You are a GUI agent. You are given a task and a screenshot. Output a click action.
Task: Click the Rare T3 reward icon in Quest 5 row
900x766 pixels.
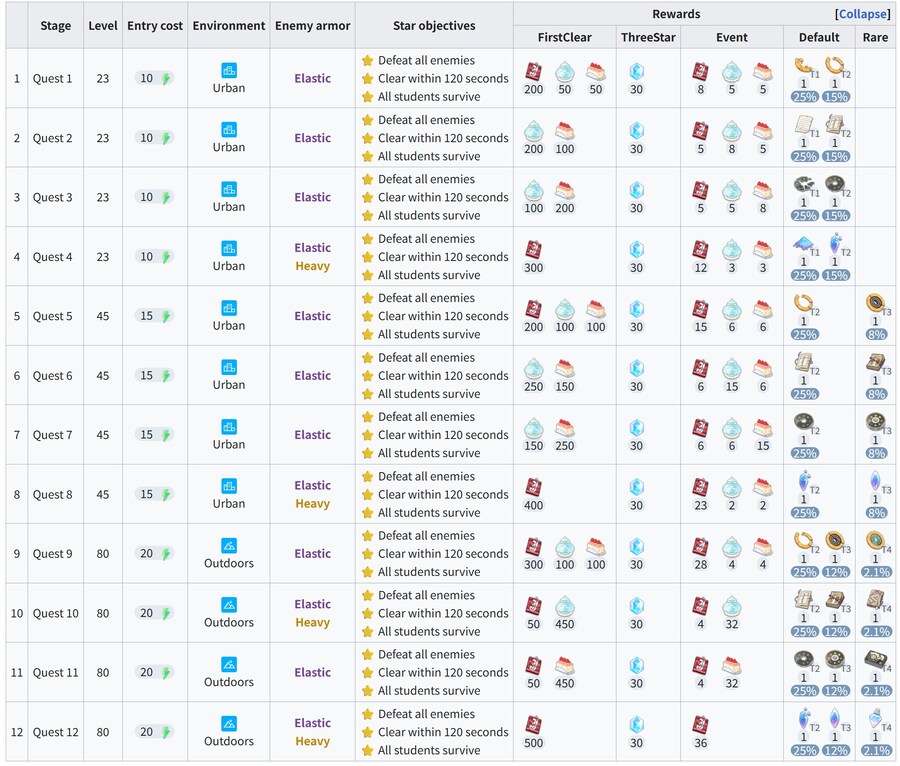coord(875,305)
